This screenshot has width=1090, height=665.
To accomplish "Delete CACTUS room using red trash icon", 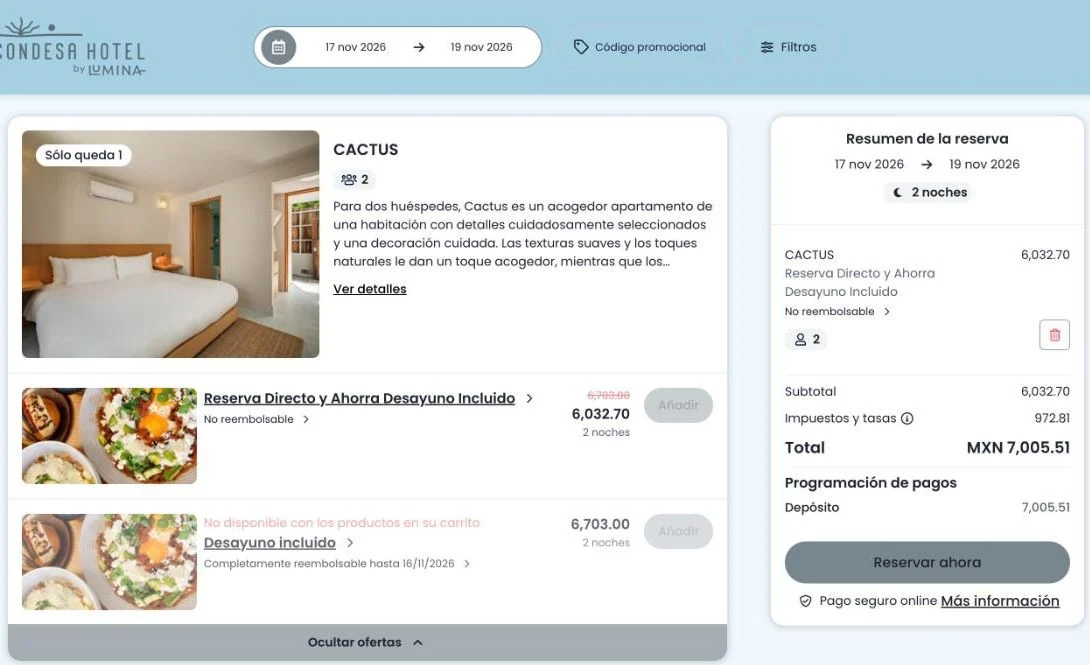I will point(1054,335).
